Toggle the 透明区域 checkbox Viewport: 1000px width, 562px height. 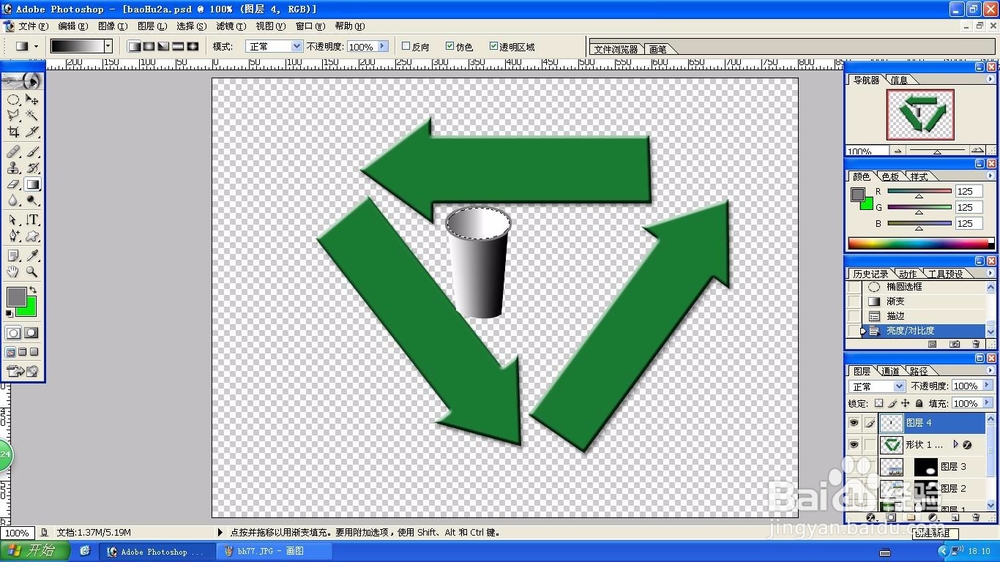(493, 46)
